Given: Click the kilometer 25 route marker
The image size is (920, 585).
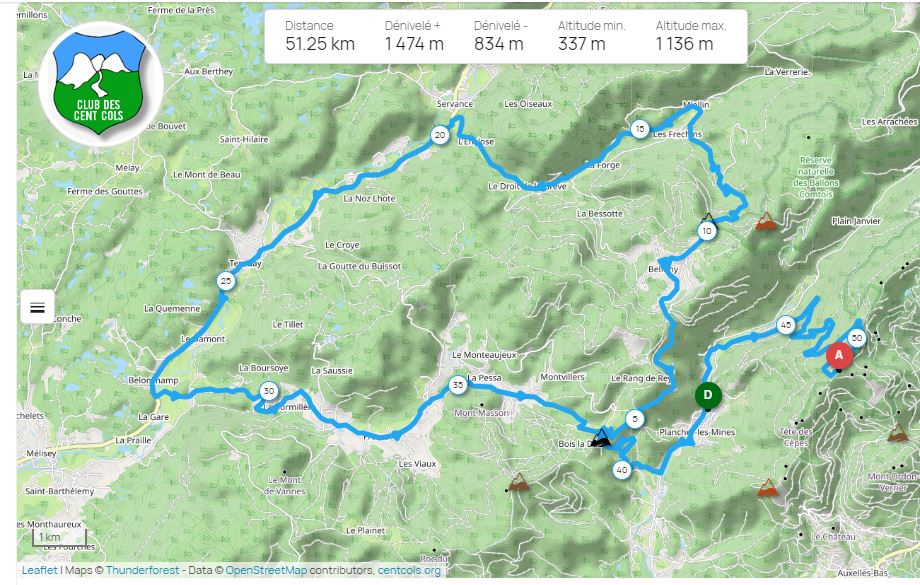Looking at the screenshot, I should (225, 281).
